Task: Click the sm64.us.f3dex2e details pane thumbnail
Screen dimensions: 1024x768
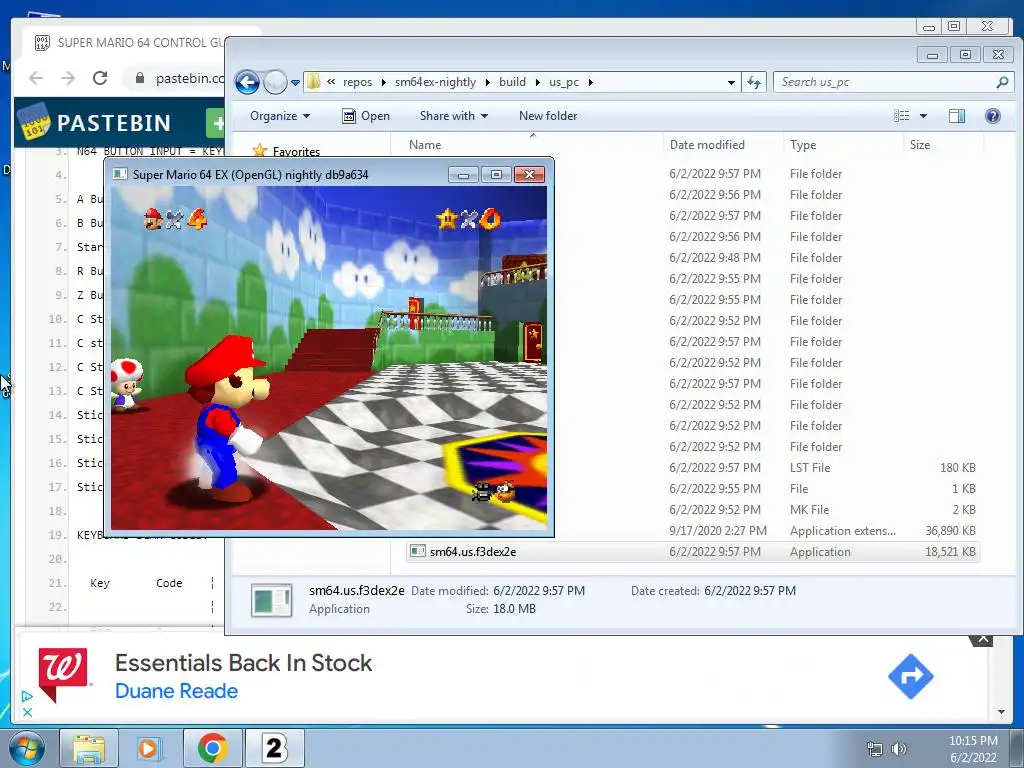Action: (272, 600)
